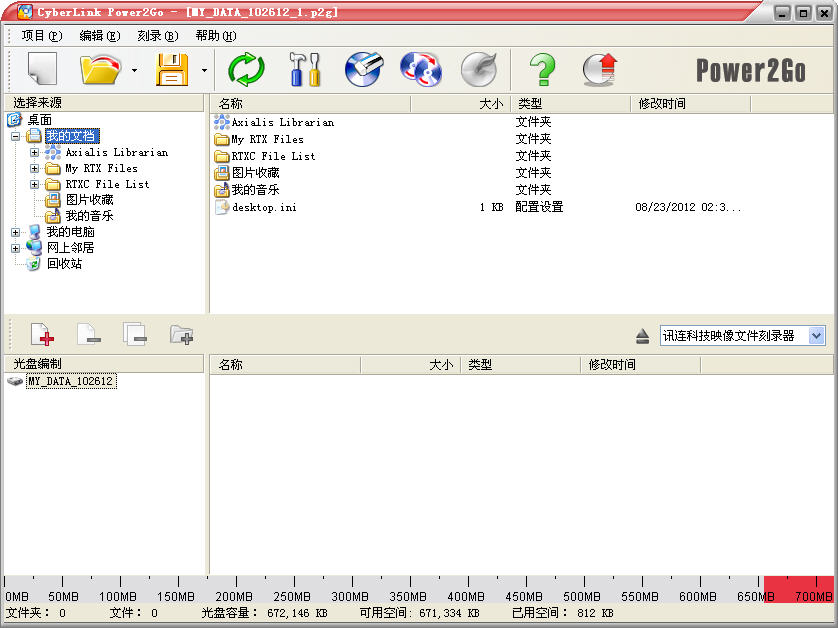The image size is (838, 628).
Task: Click the new project blank page icon
Action: (42, 70)
